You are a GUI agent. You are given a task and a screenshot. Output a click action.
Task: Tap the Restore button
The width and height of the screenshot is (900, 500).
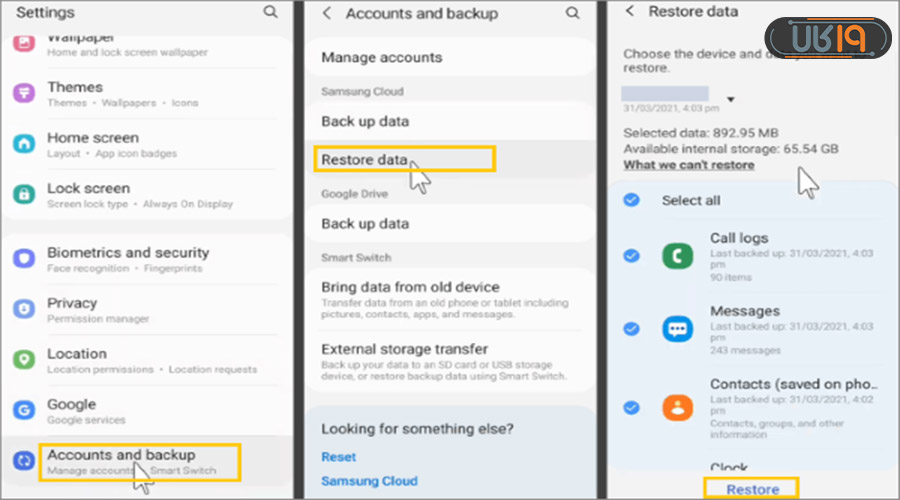click(752, 489)
